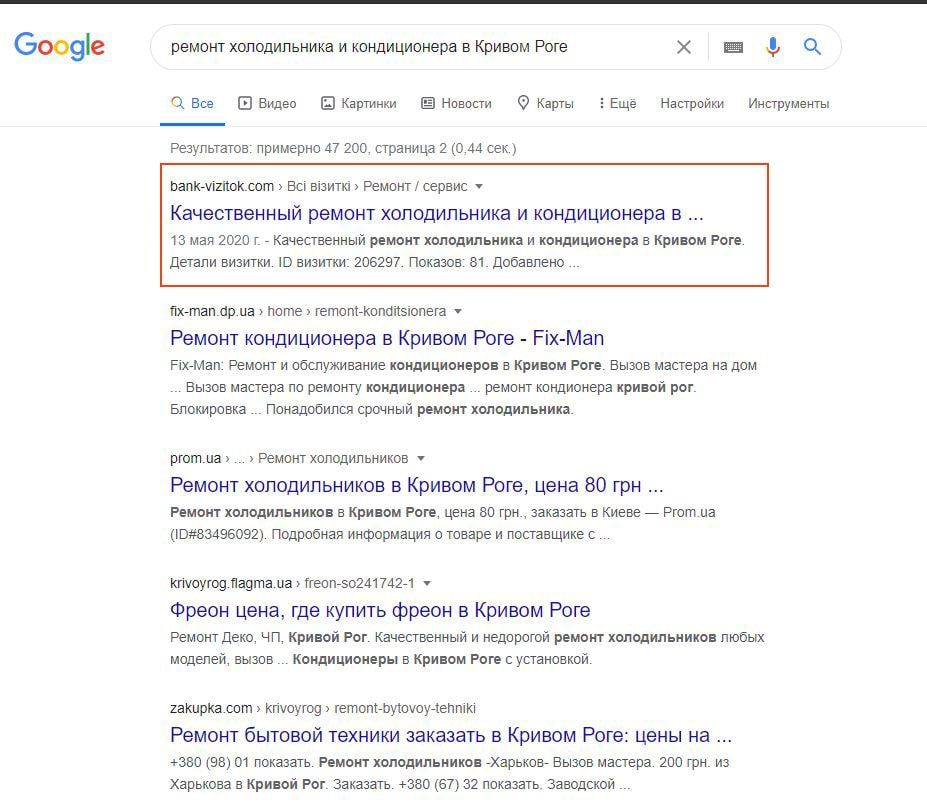Start voice search with microphone icon
The height and width of the screenshot is (809, 927).
[x=772, y=47]
